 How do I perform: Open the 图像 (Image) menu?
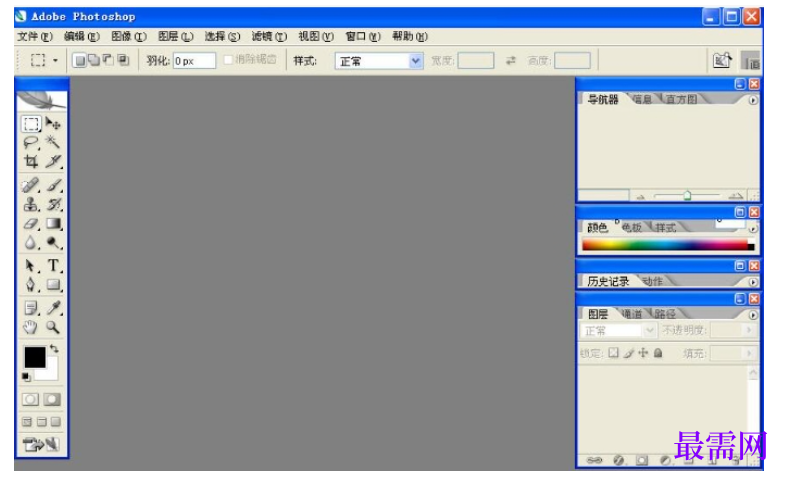[129, 37]
